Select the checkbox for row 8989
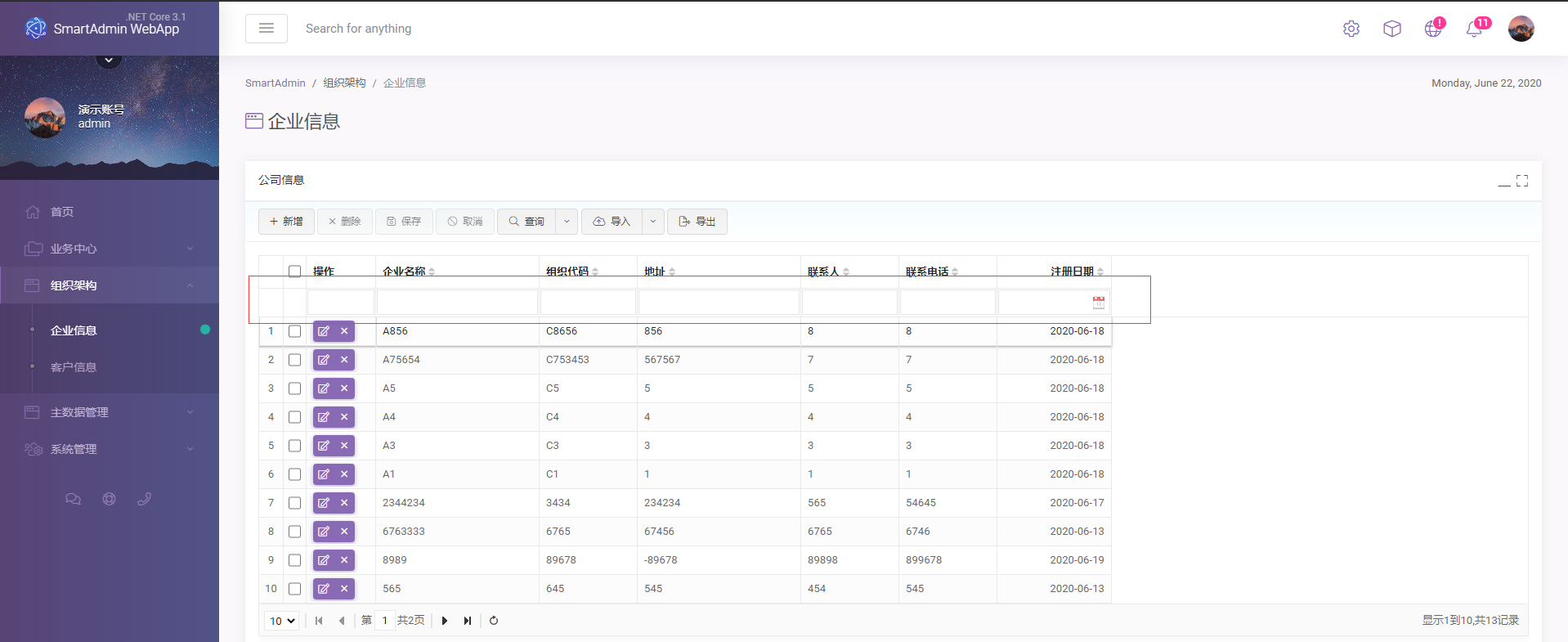This screenshot has width=1568, height=642. click(x=294, y=560)
